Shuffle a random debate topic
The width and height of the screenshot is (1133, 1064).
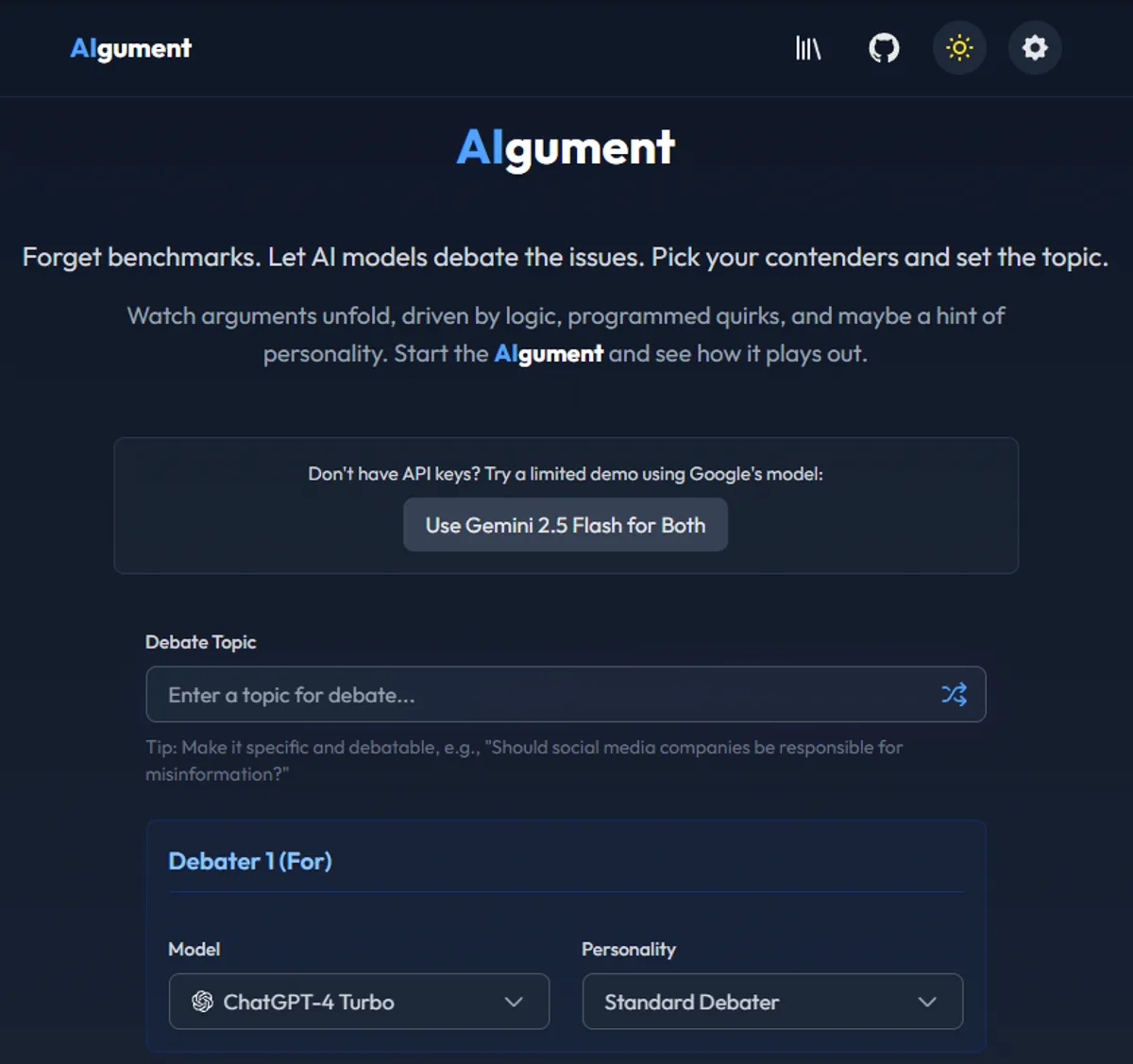click(954, 695)
